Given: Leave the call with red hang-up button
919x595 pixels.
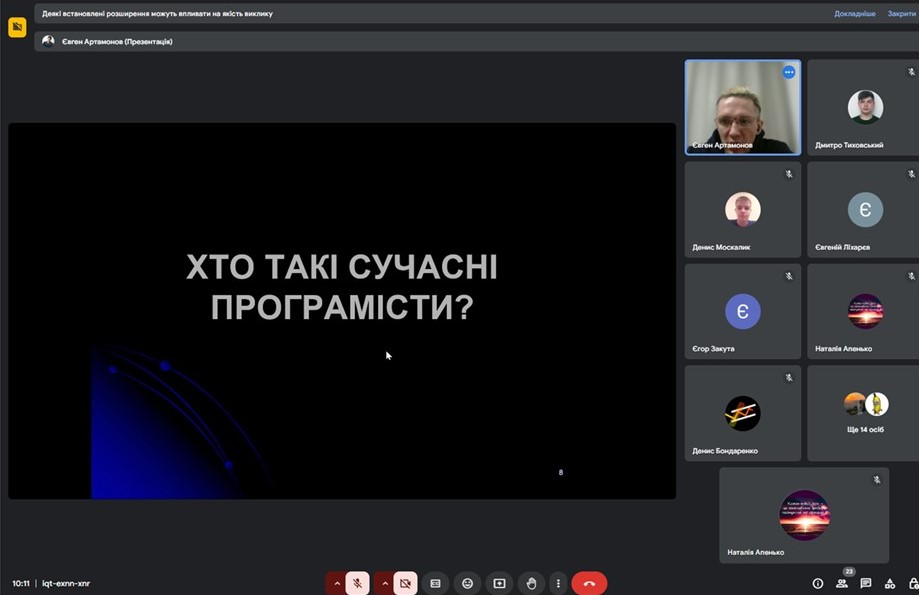Looking at the screenshot, I should (589, 583).
